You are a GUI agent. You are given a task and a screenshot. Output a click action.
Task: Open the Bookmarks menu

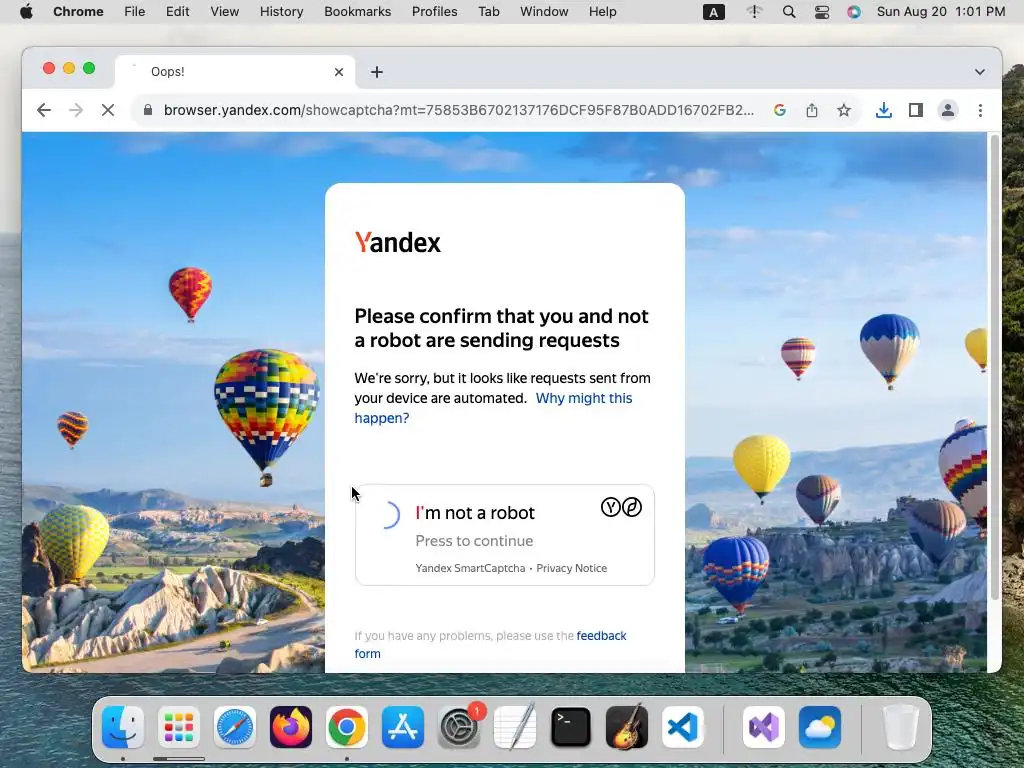point(358,12)
